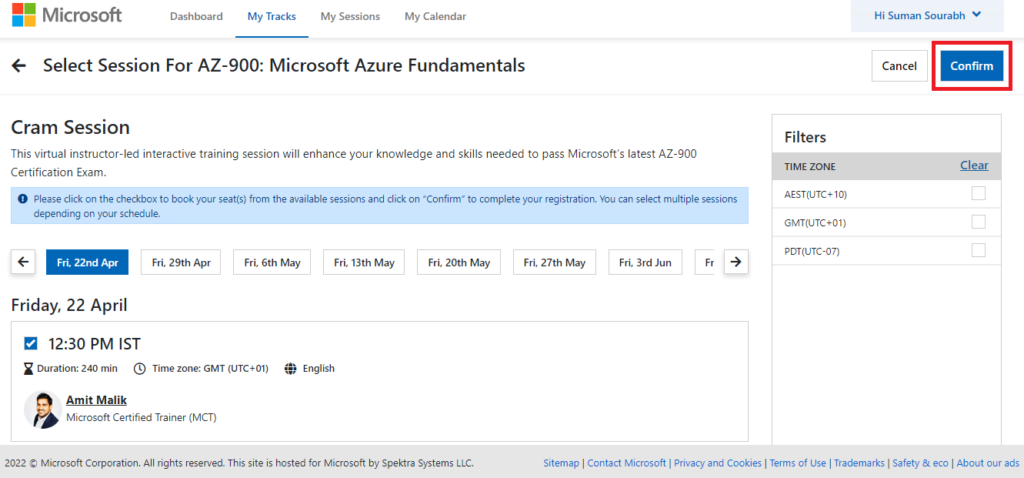The width and height of the screenshot is (1024, 478).
Task: Click the globe language icon
Action: point(291,368)
